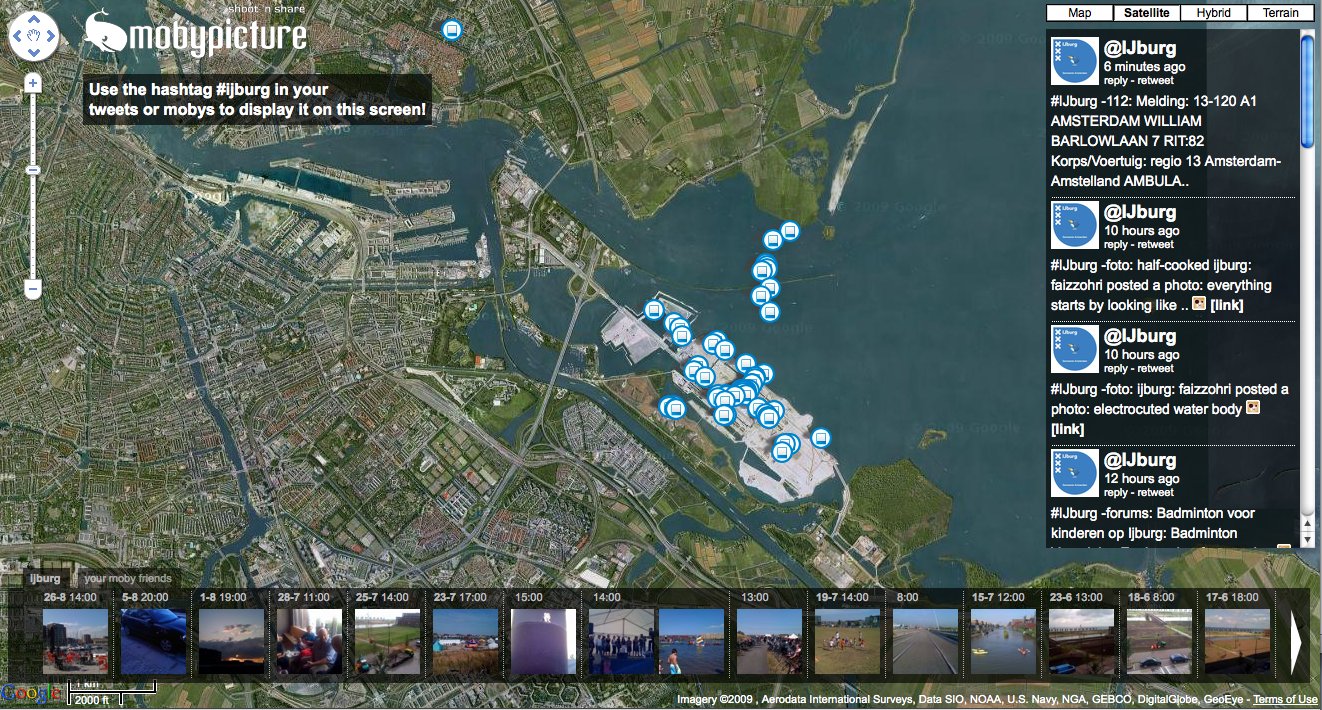
Task: Switch map view to Map mode
Action: tap(1079, 13)
